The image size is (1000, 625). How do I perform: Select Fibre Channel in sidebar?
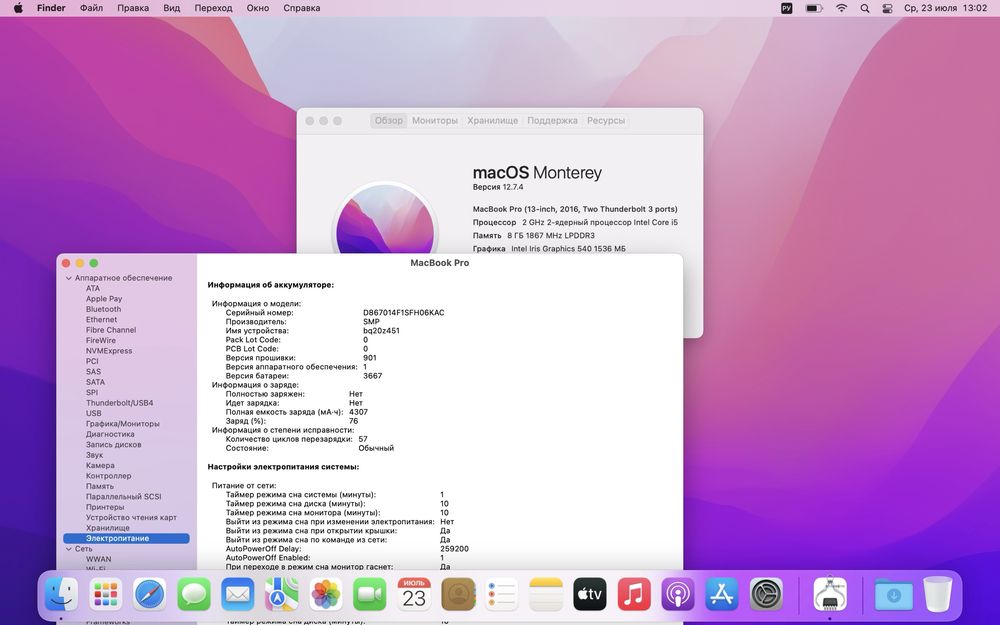point(111,330)
